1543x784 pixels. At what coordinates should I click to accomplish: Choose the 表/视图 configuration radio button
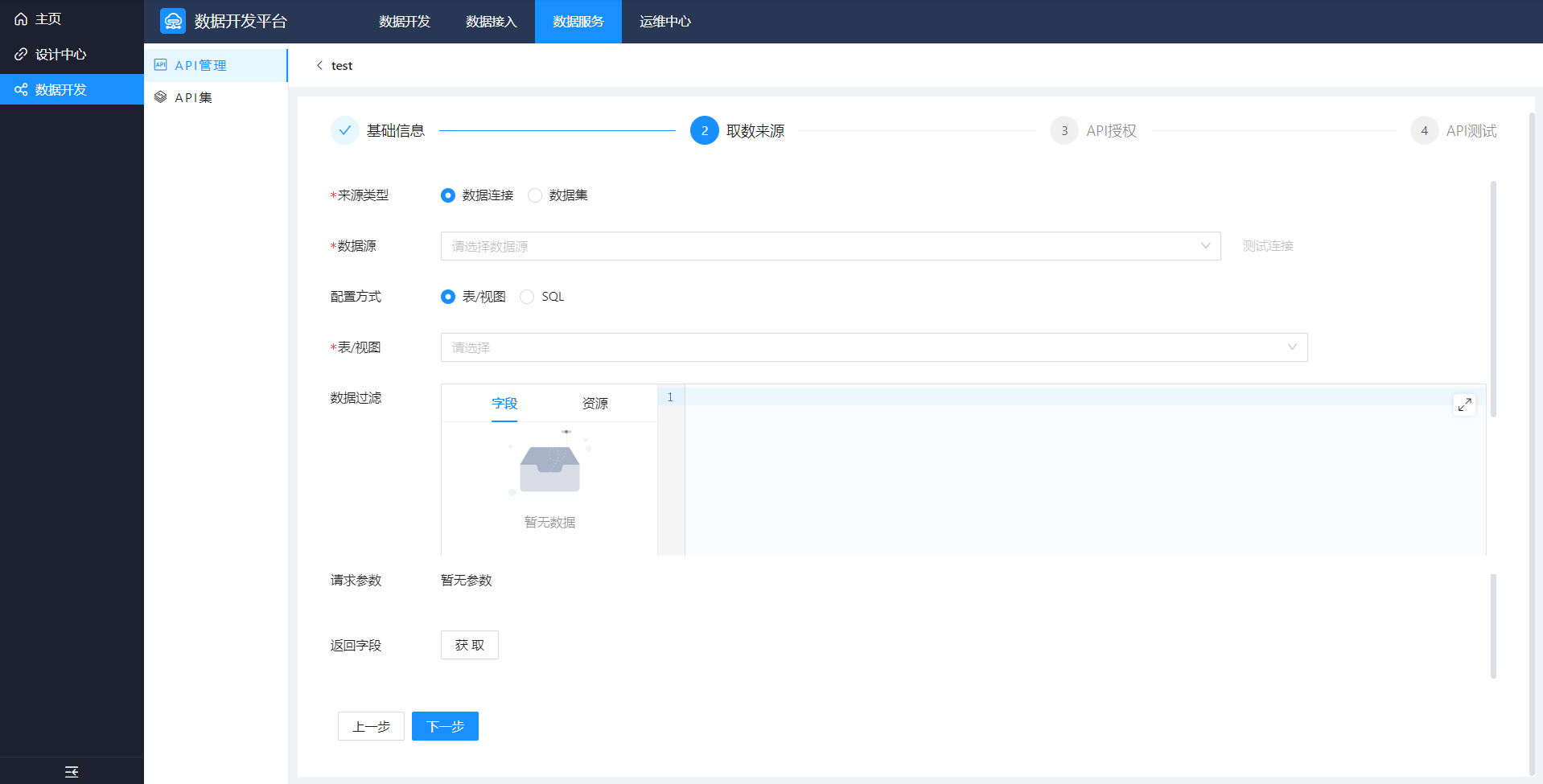(448, 297)
